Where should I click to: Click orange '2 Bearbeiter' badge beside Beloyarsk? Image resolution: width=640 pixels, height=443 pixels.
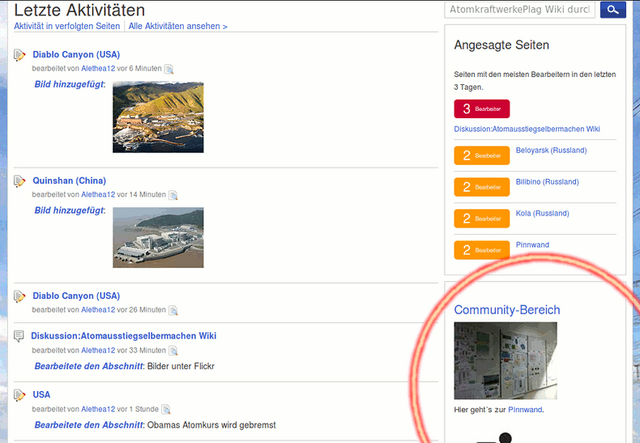click(481, 156)
